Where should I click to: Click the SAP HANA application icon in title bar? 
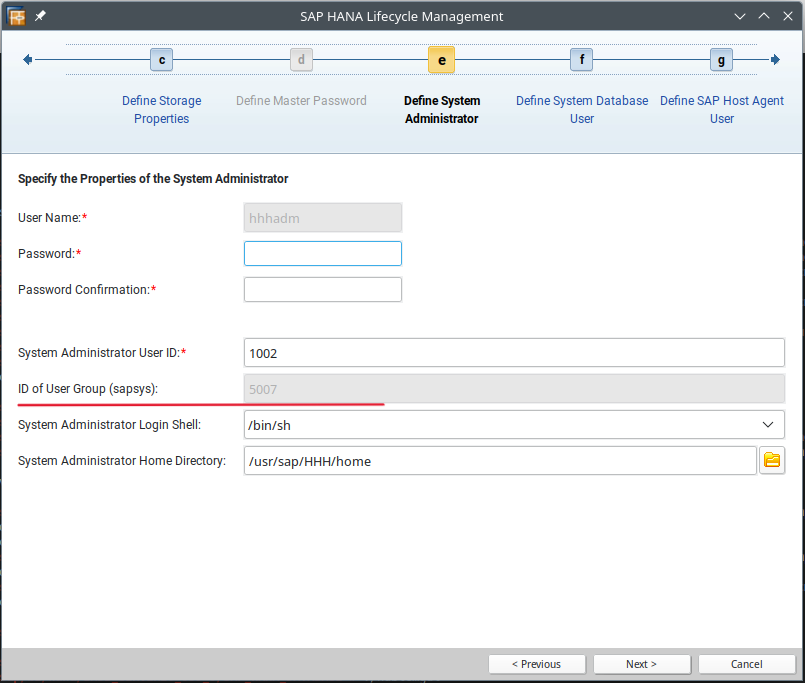click(x=16, y=16)
